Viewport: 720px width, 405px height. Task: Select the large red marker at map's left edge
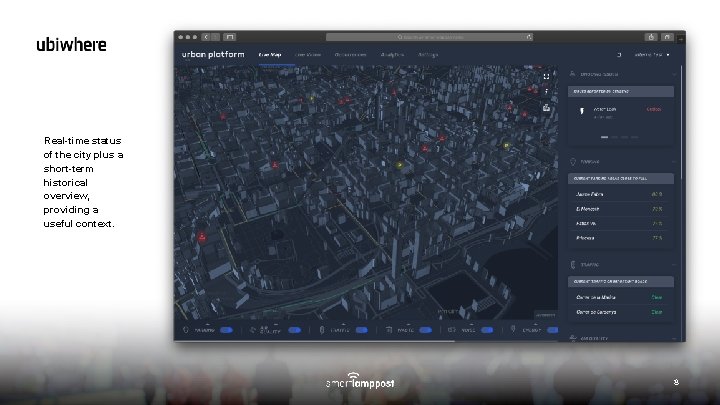(202, 237)
